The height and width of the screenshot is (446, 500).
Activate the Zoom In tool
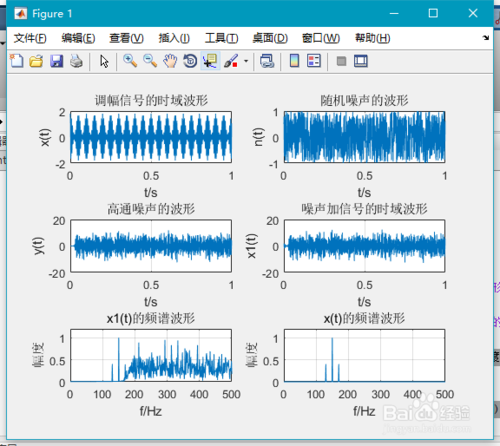pos(130,61)
